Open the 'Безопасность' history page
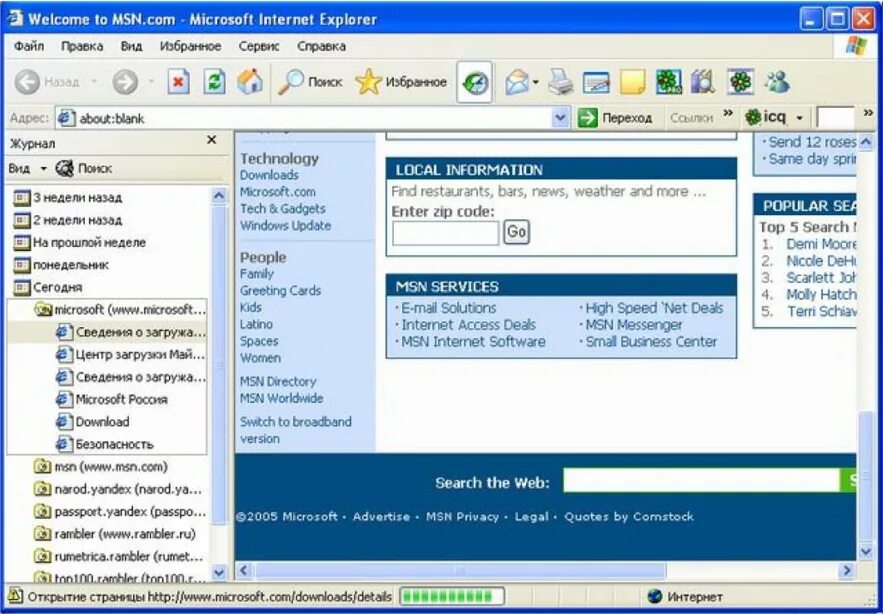Screen dimensions: 883x614 105,444
